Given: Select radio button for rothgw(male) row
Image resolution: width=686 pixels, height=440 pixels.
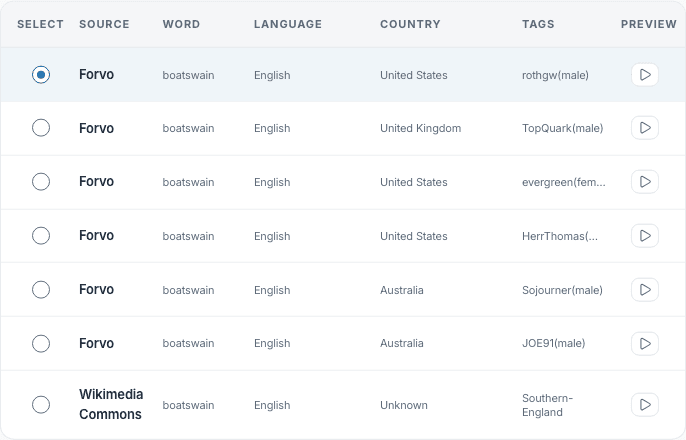Looking at the screenshot, I should click(41, 74).
